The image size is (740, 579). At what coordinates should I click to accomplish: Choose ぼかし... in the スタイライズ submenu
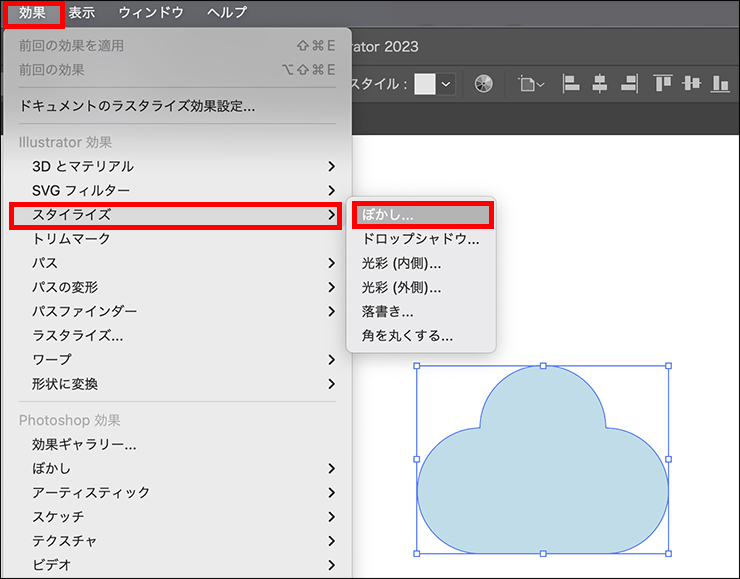point(421,215)
